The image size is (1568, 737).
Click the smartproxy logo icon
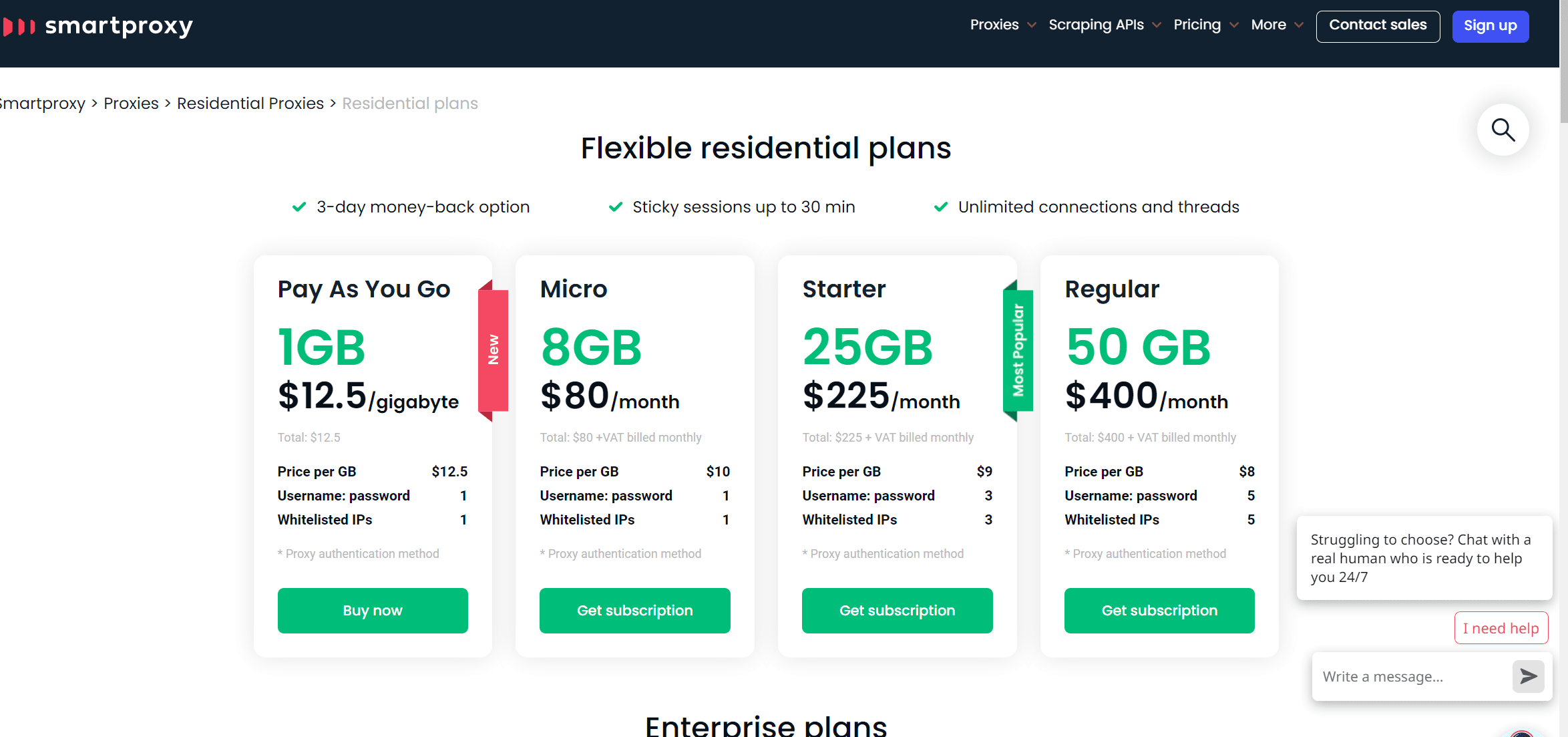pos(19,27)
